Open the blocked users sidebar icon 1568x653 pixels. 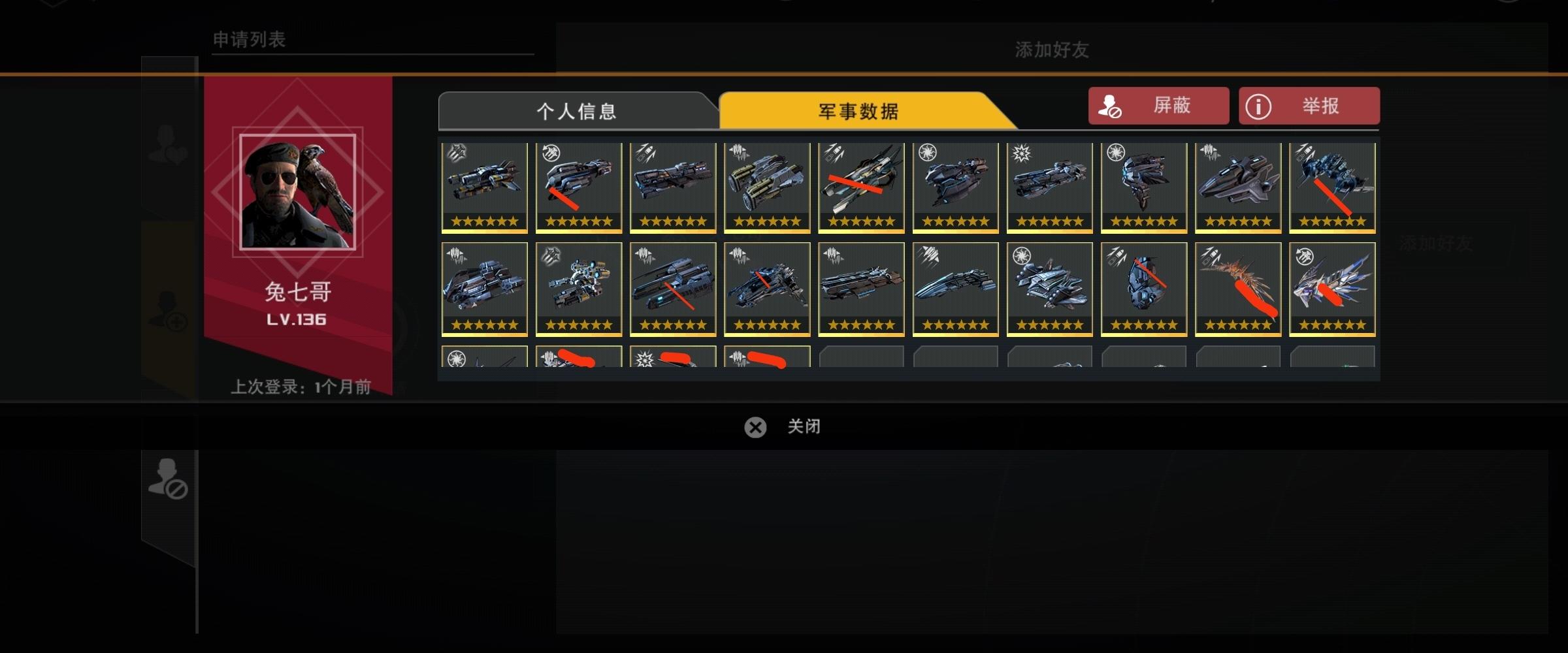168,479
